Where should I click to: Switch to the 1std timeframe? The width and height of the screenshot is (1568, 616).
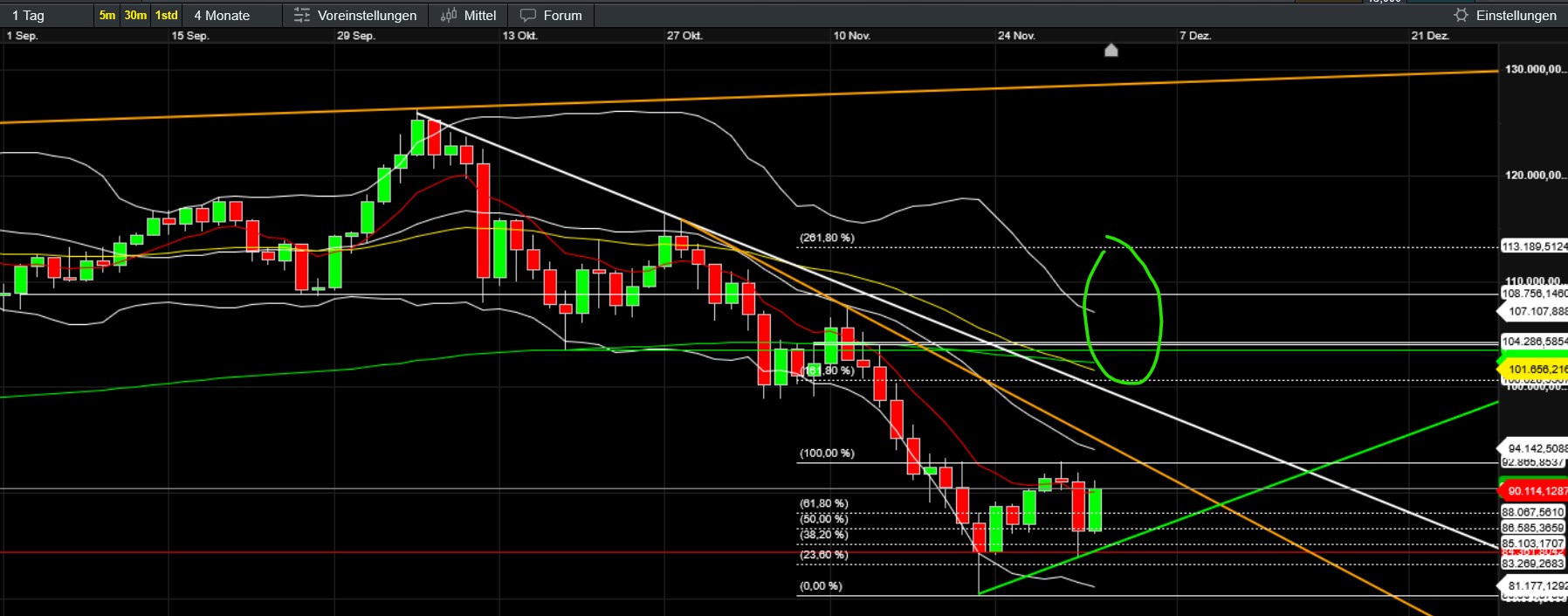166,16
